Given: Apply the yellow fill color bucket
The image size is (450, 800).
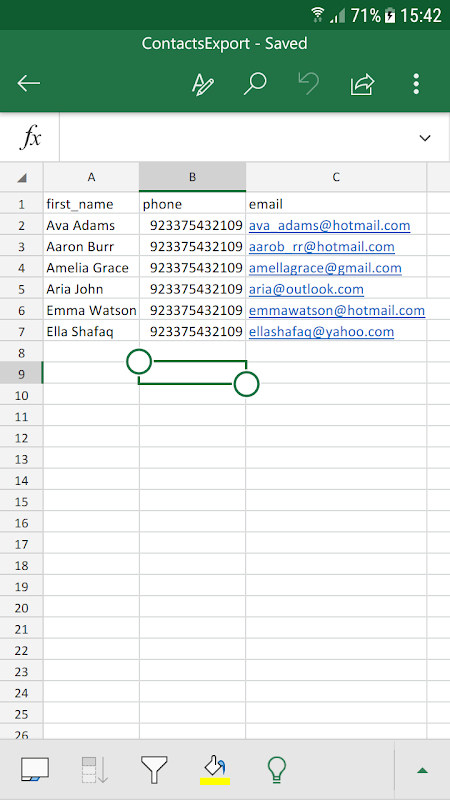Looking at the screenshot, I should (215, 769).
